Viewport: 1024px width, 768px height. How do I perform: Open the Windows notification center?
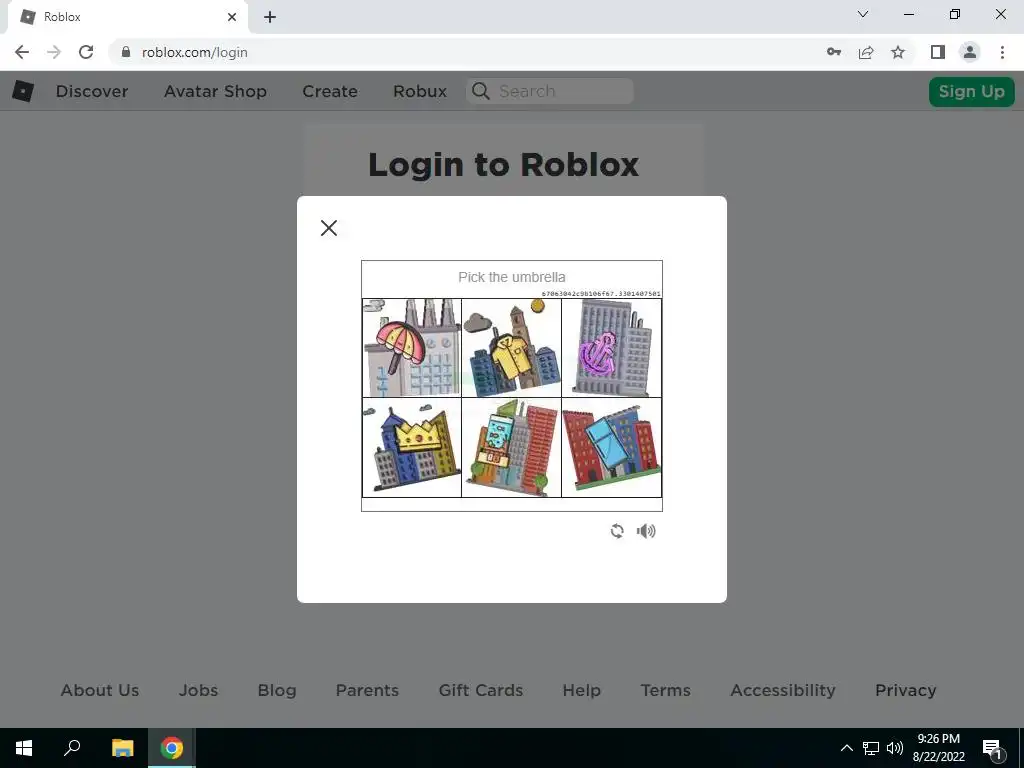992,748
